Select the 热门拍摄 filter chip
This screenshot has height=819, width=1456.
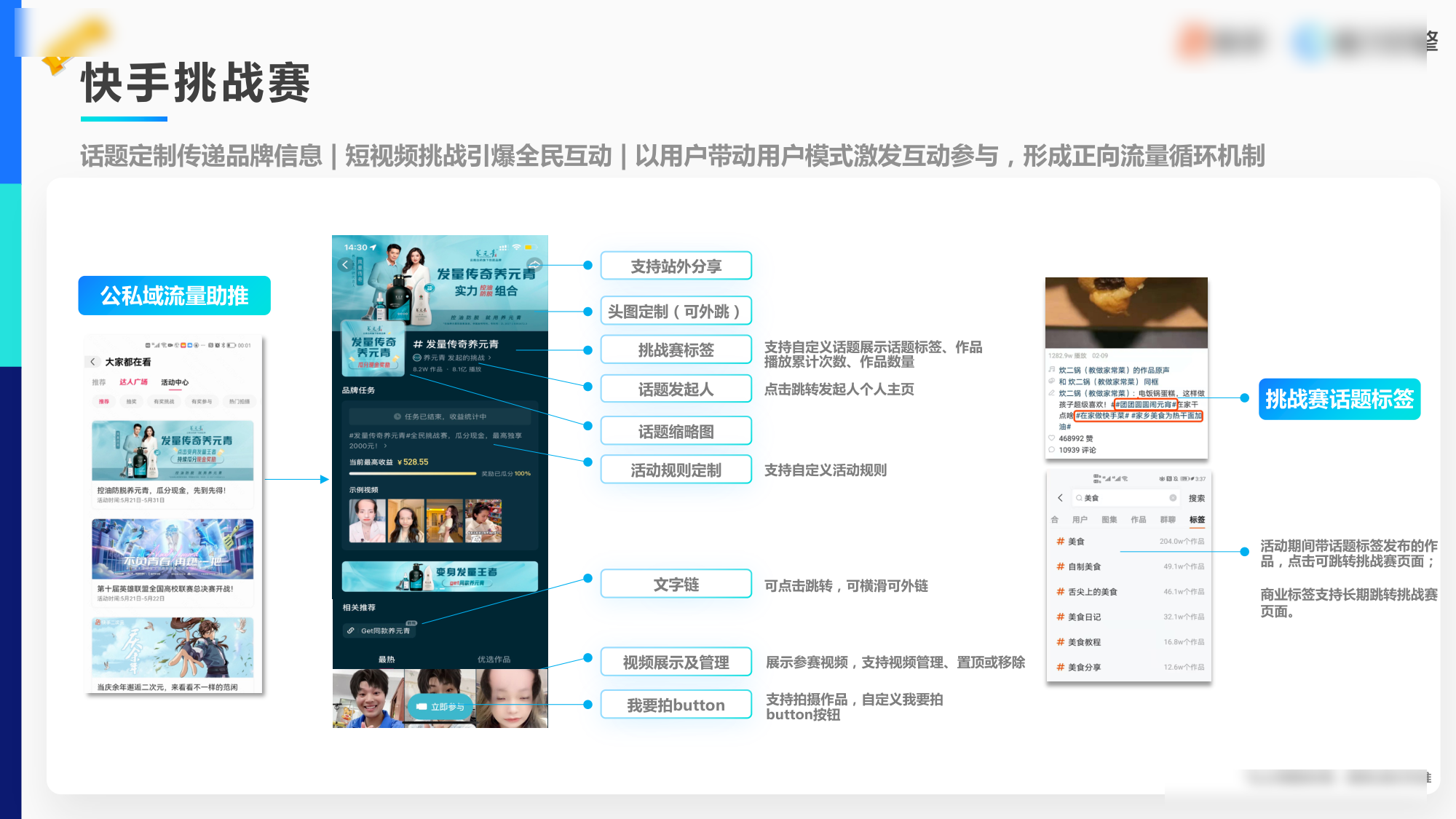coord(240,402)
